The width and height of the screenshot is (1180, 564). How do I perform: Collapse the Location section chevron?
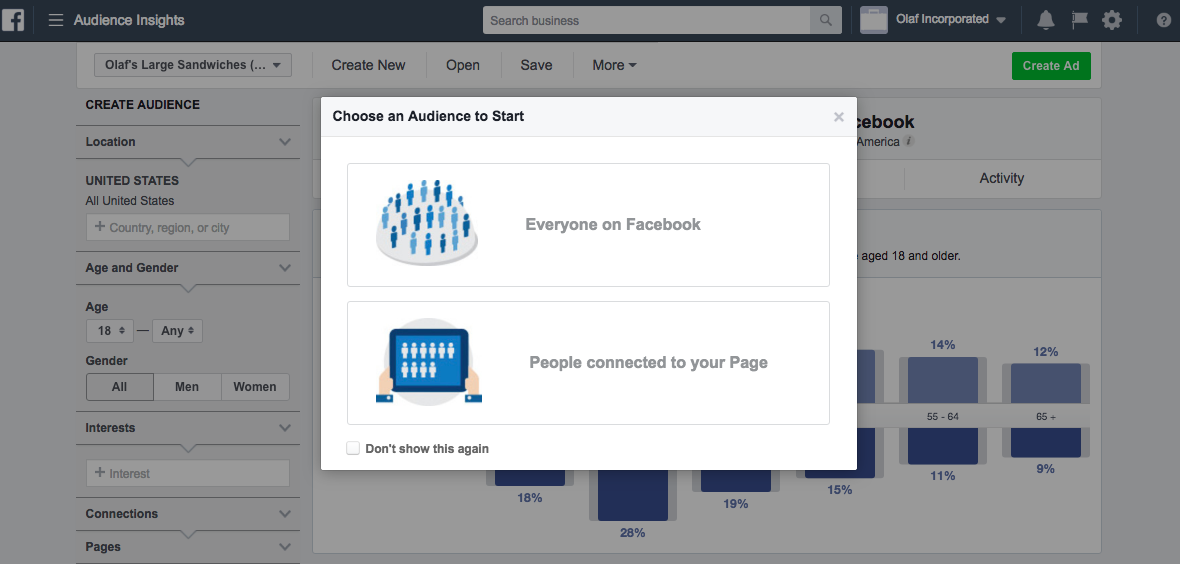click(x=285, y=142)
